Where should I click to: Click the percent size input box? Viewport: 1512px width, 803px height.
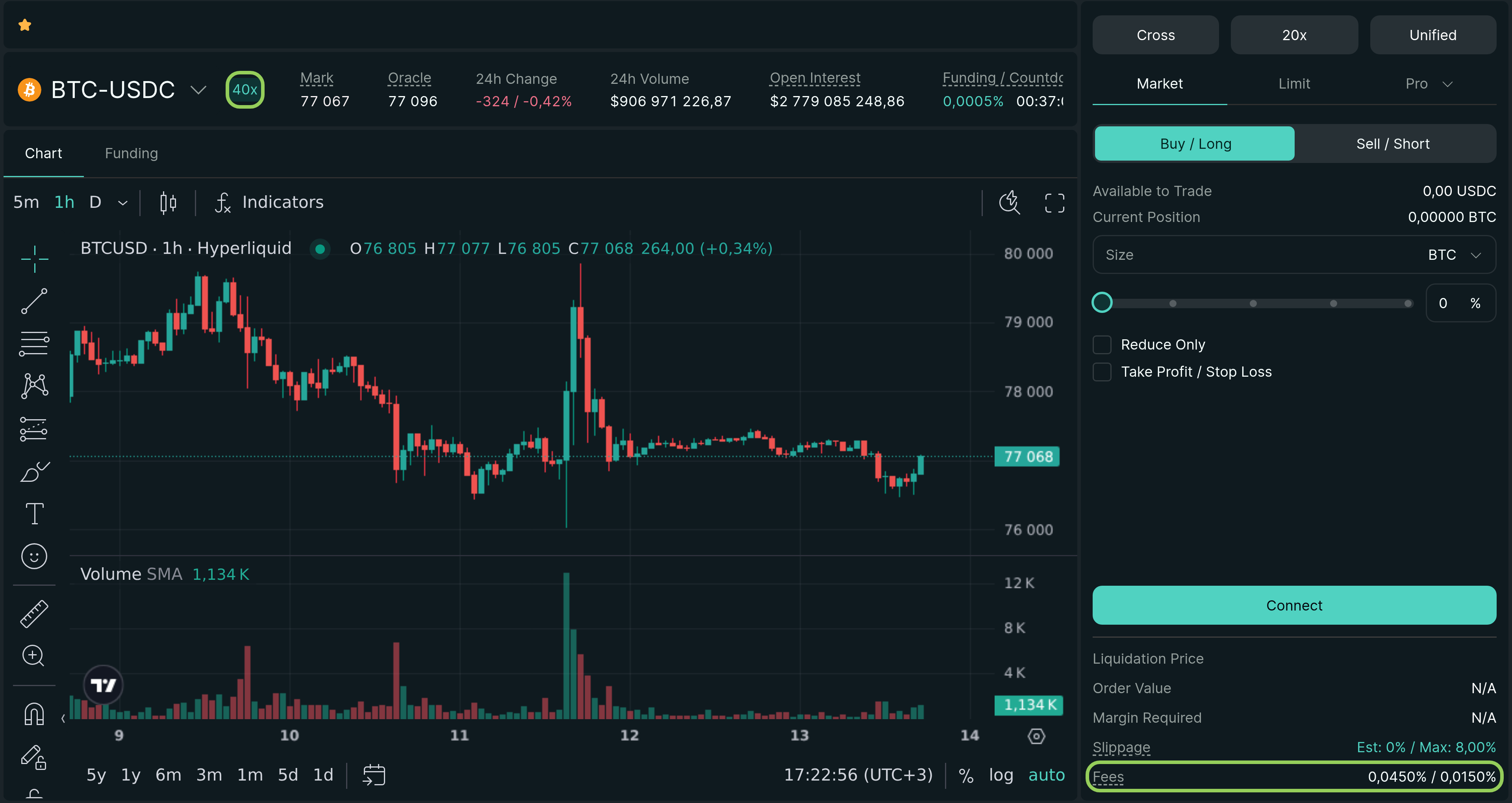(x=1460, y=303)
